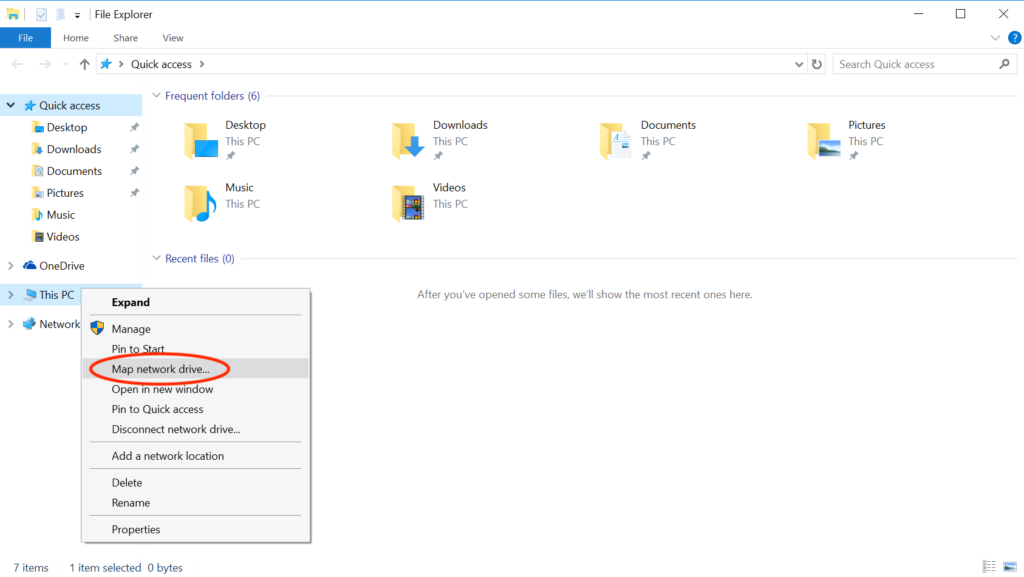Viewport: 1024px width, 577px height.
Task: Switch to details view in status bar
Action: click(989, 567)
